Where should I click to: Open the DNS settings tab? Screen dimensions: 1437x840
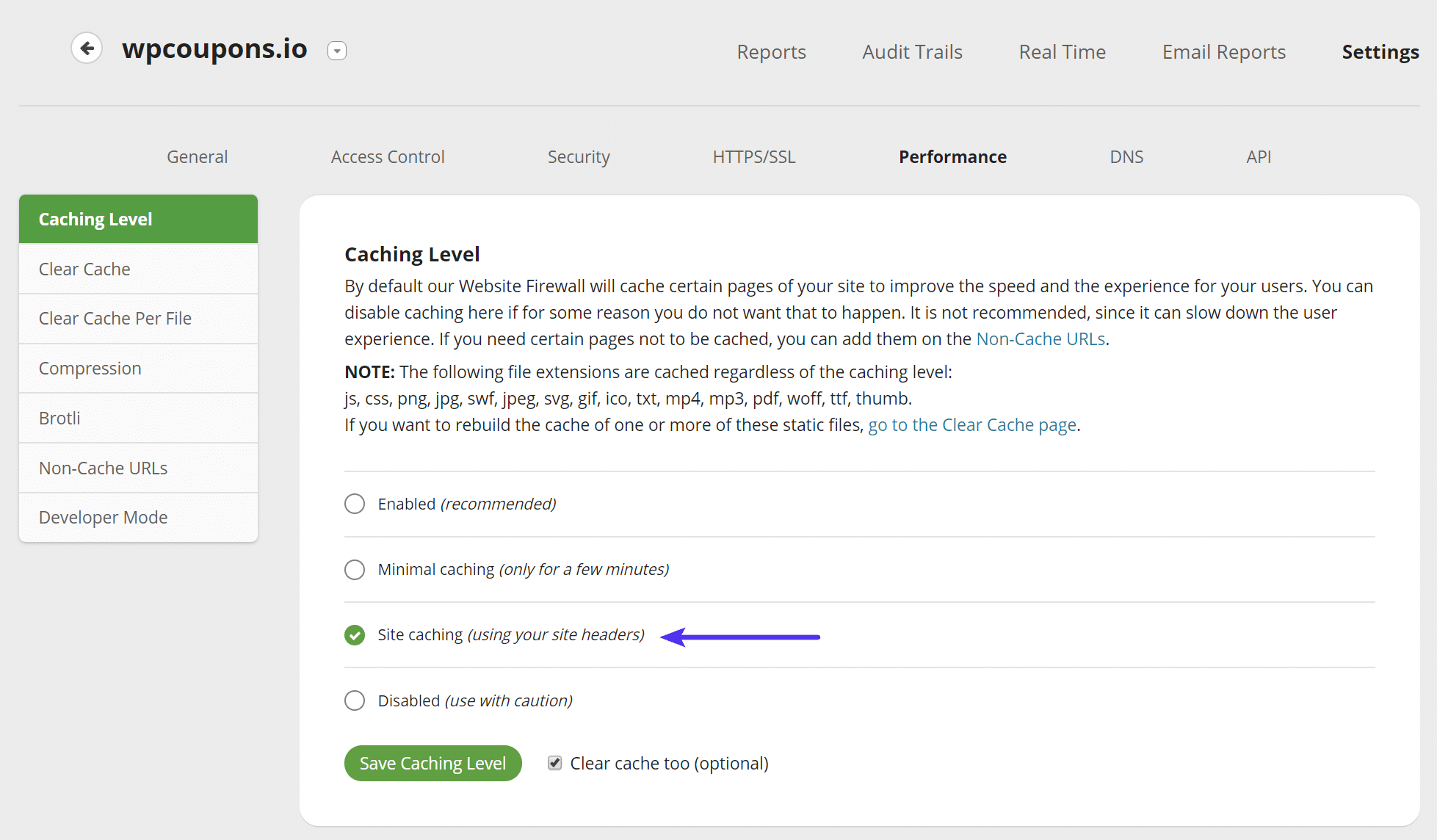click(1127, 155)
